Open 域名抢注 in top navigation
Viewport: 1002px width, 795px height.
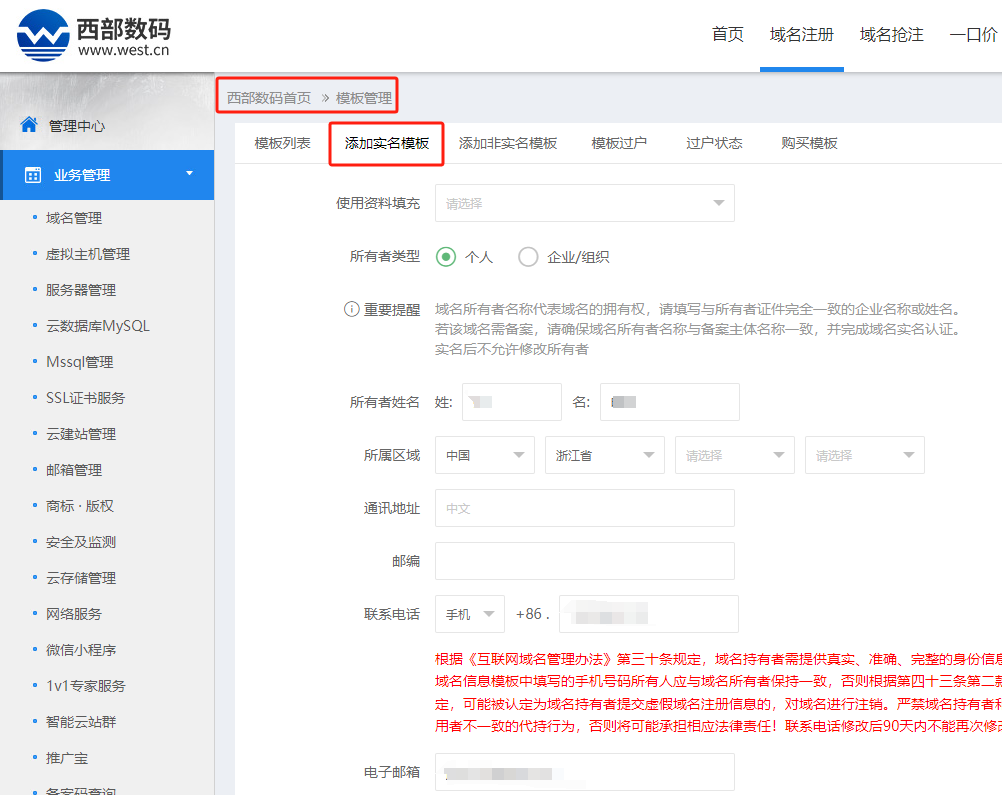click(891, 35)
